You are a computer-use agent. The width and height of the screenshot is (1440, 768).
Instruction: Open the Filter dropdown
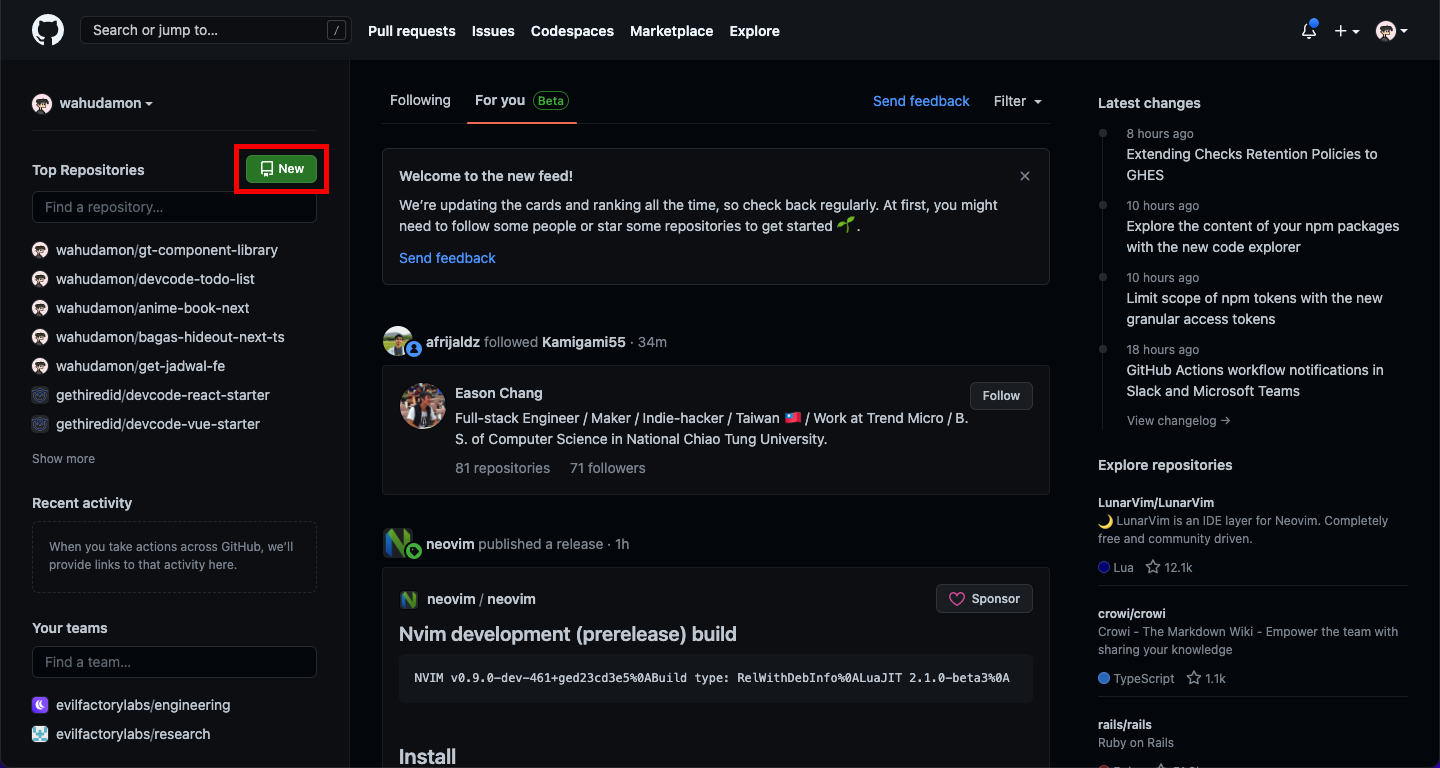(x=1018, y=101)
